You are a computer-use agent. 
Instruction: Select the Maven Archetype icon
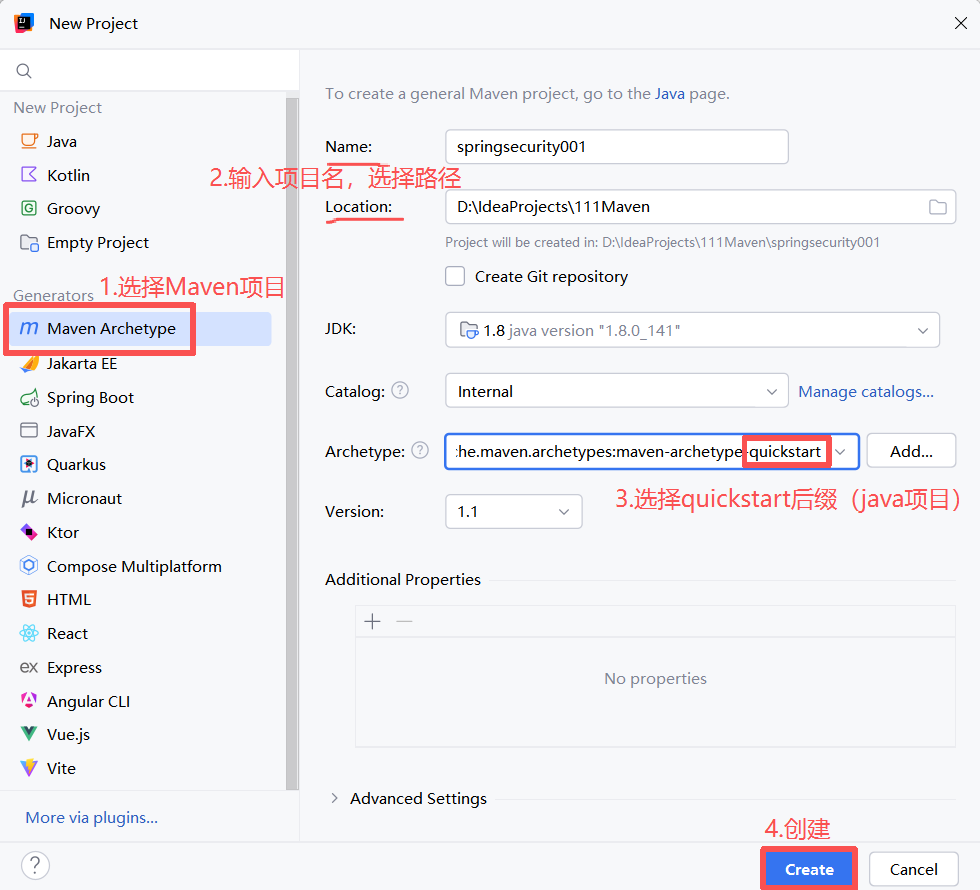tap(29, 328)
